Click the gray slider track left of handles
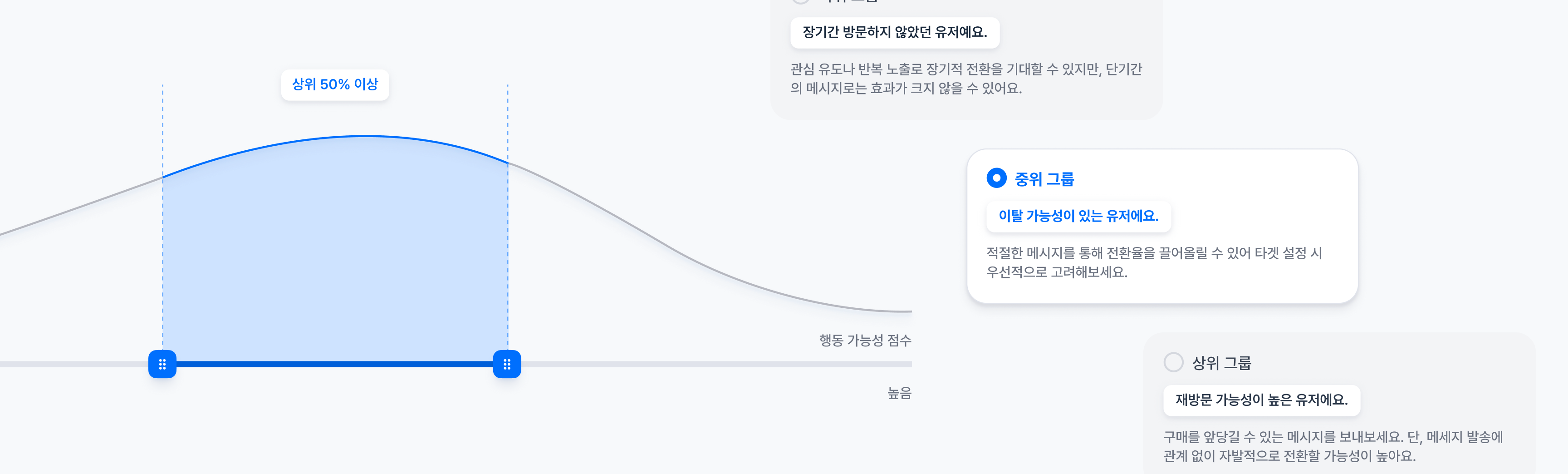This screenshot has height=474, width=1568. [x=73, y=364]
